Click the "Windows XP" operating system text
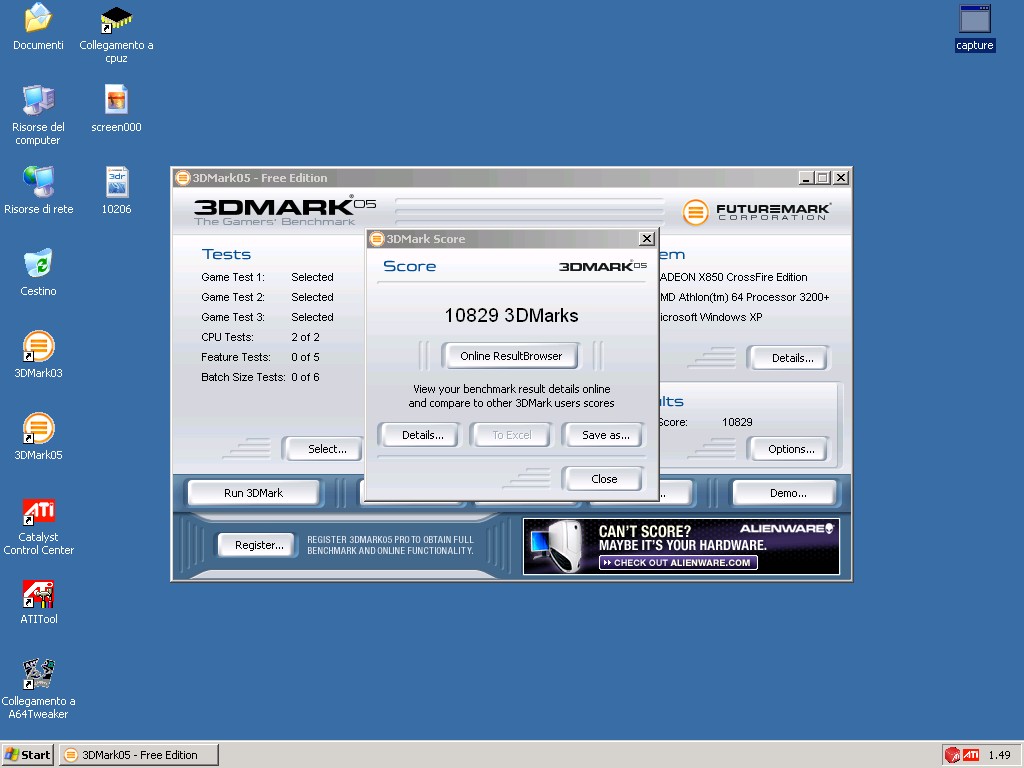 coord(731,317)
